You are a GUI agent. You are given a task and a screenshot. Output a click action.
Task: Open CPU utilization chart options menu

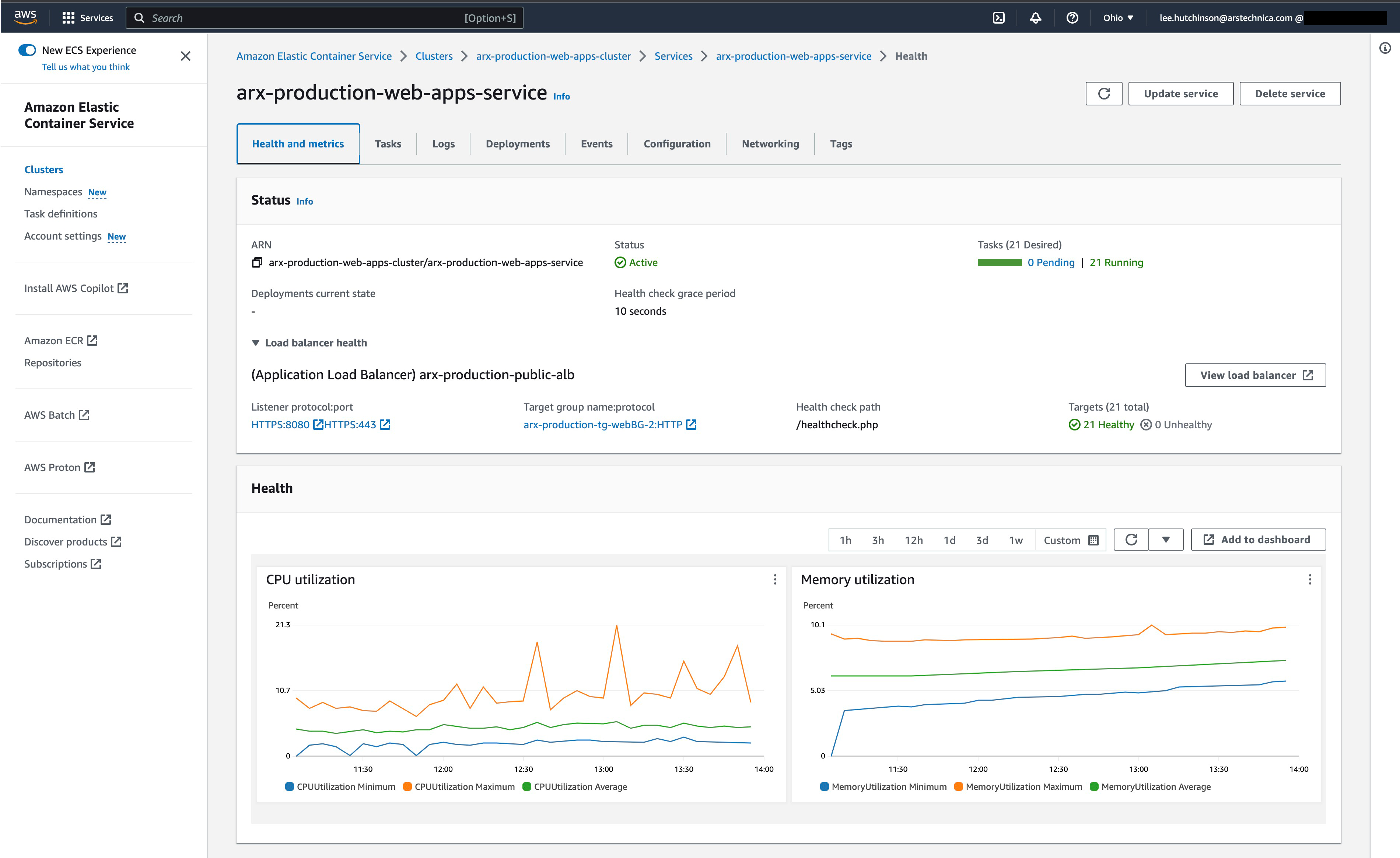774,580
